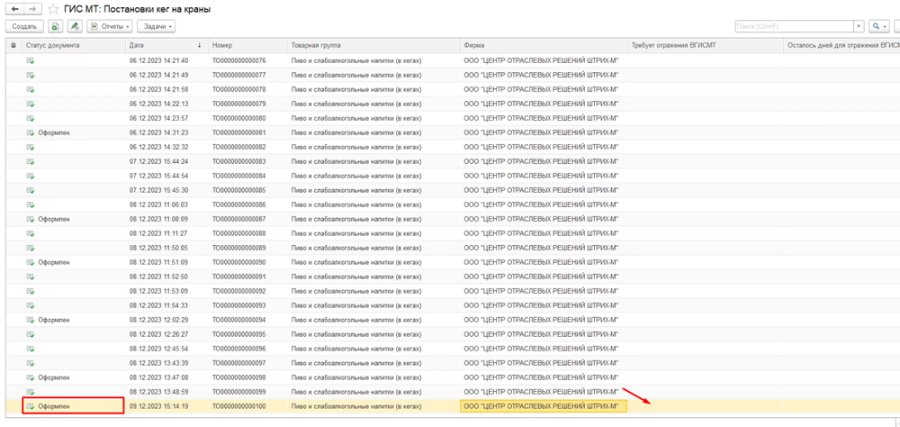The height and width of the screenshot is (427, 900).
Task: Click status icon in row TO0000000000077
Action: coord(30,75)
